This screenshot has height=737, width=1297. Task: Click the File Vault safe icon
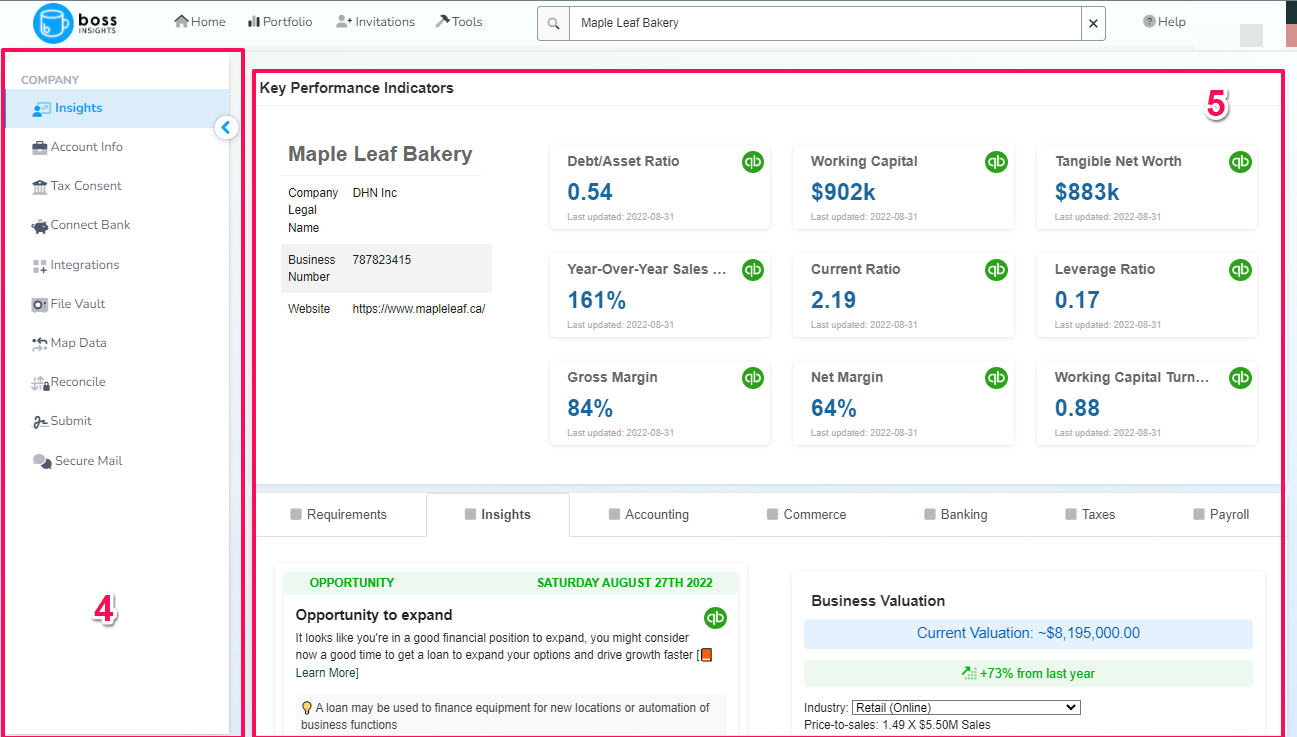pos(40,304)
